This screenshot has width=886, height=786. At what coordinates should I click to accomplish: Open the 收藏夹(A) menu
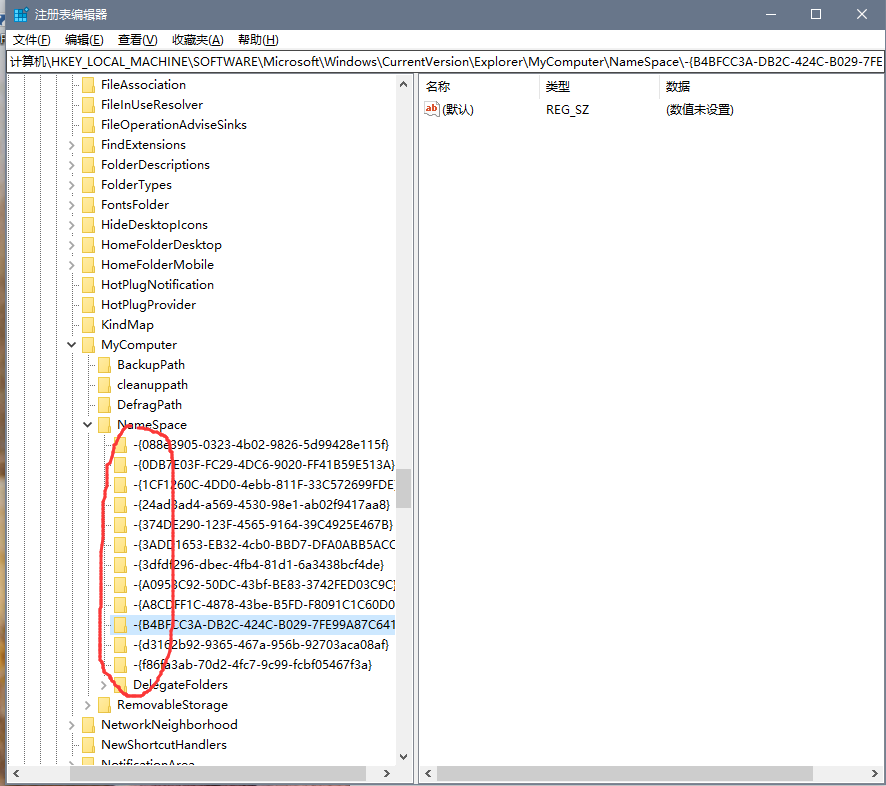coord(197,40)
